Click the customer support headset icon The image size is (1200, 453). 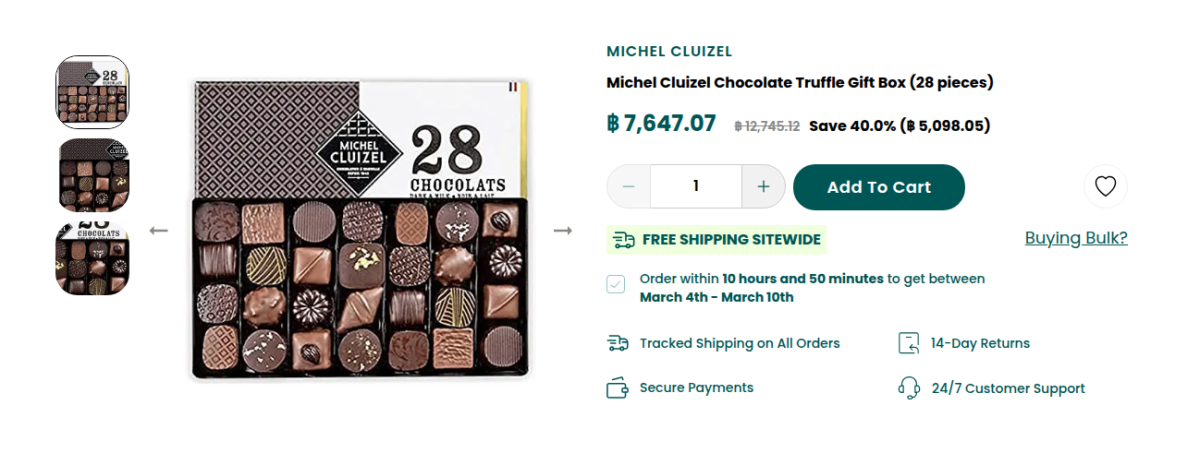coord(908,388)
